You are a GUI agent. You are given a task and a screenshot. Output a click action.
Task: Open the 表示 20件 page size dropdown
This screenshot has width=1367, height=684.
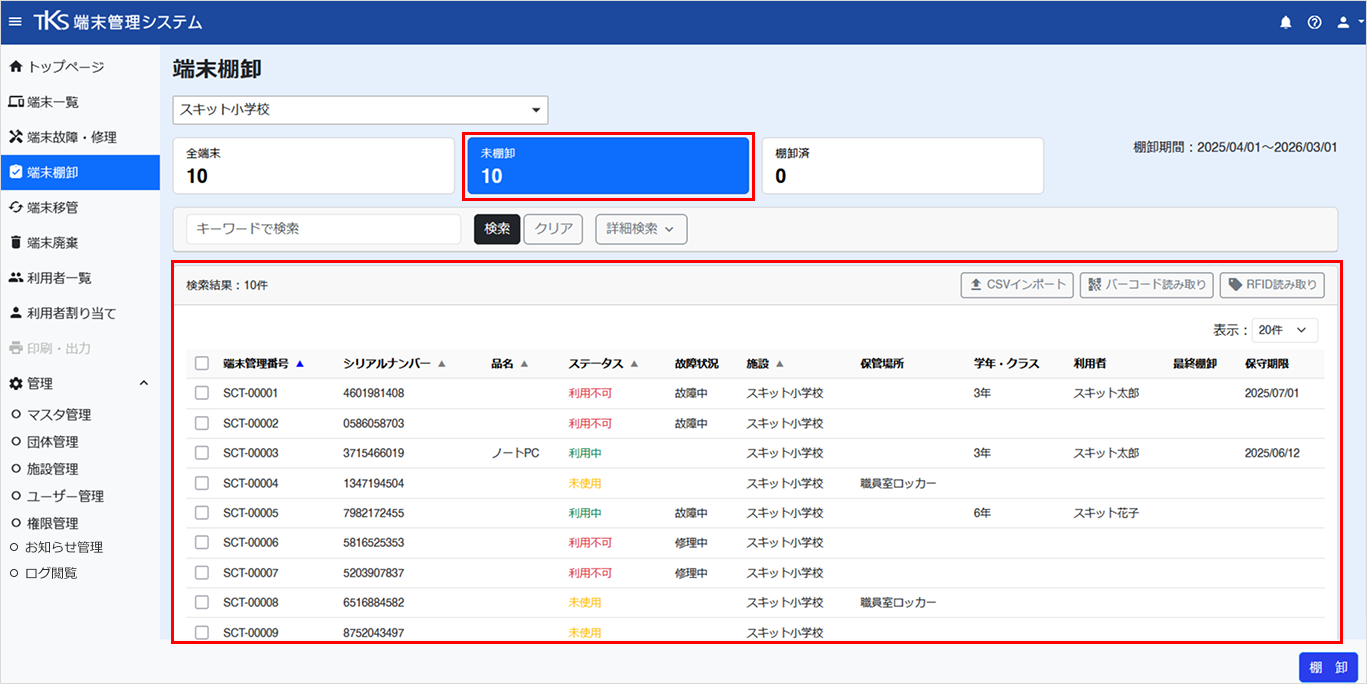[x=1285, y=330]
